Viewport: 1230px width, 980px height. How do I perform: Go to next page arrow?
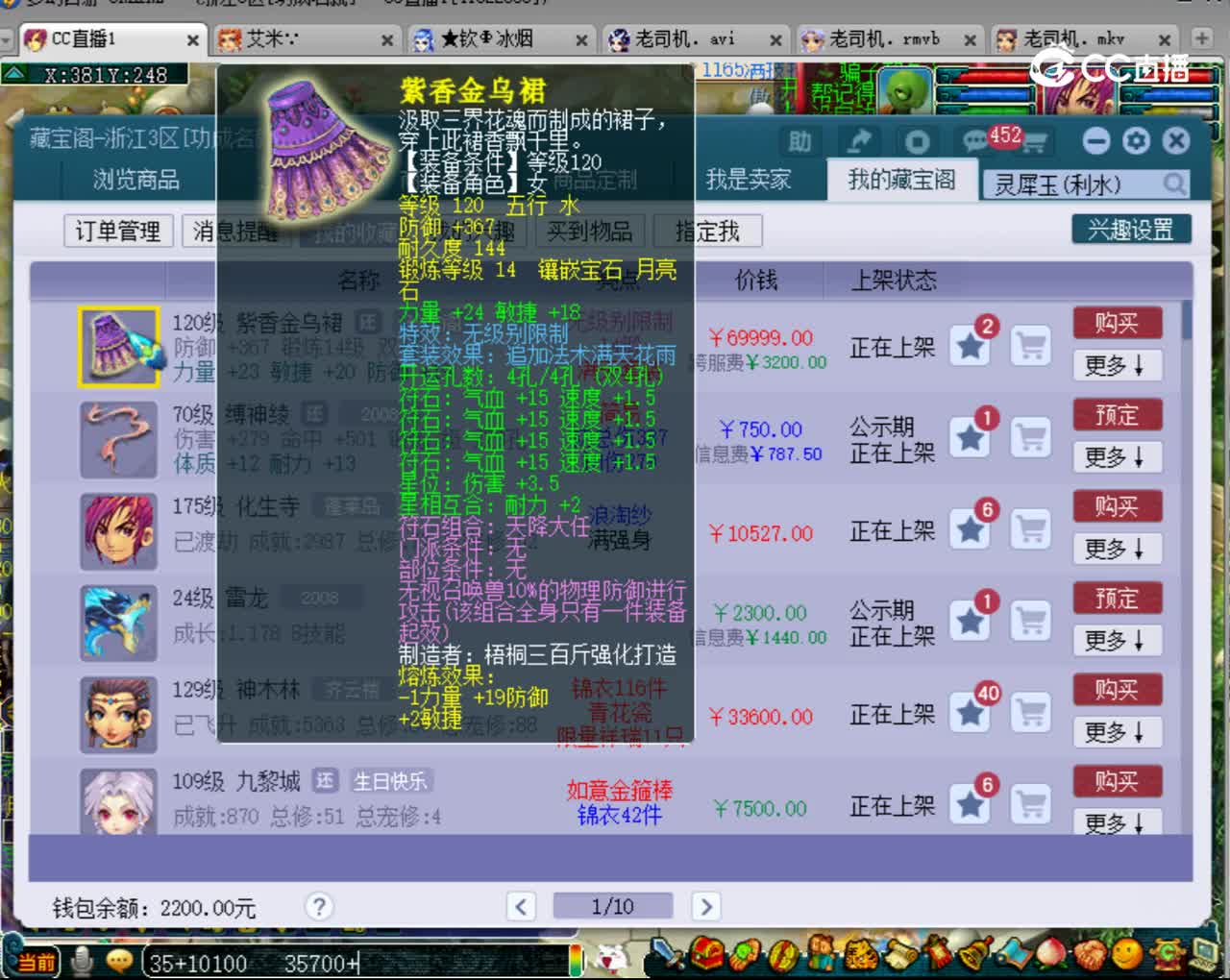click(705, 906)
